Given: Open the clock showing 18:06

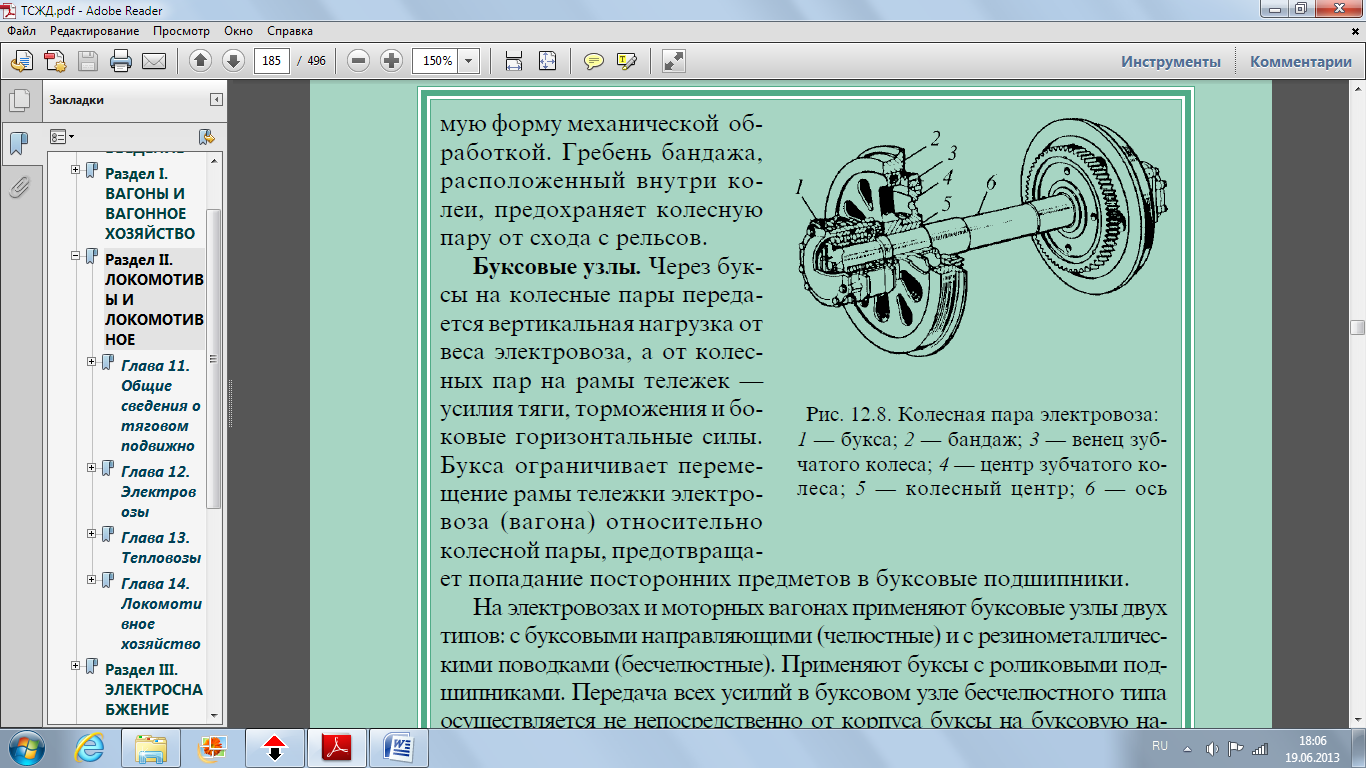Looking at the screenshot, I should (x=1313, y=747).
